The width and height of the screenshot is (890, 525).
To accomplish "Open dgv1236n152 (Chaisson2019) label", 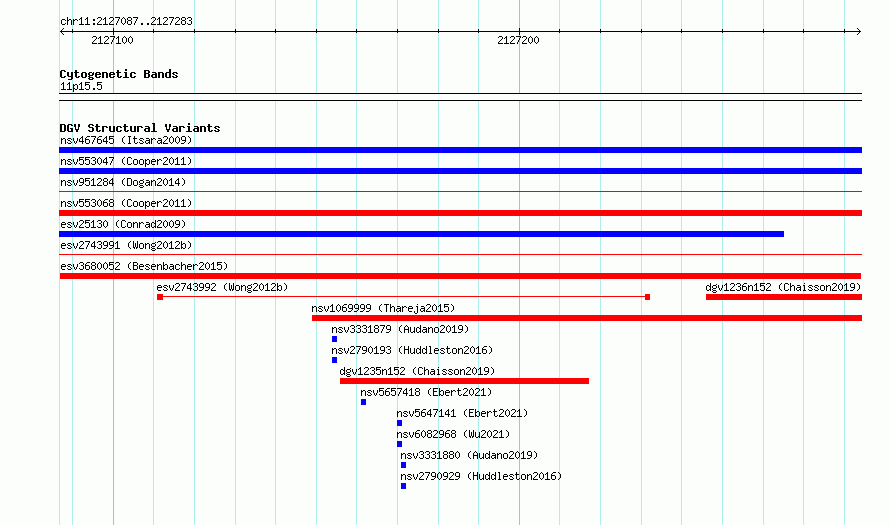I will click(x=783, y=287).
